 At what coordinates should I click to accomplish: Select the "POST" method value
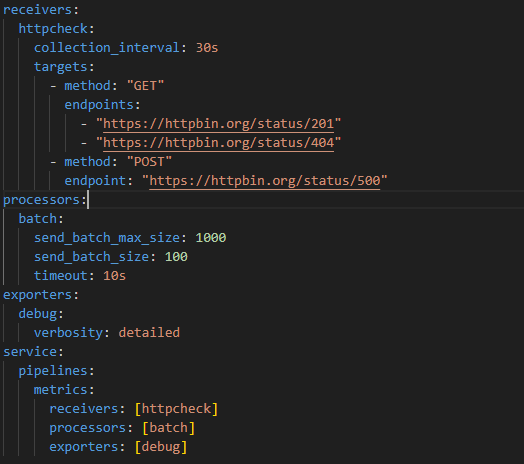tap(149, 162)
